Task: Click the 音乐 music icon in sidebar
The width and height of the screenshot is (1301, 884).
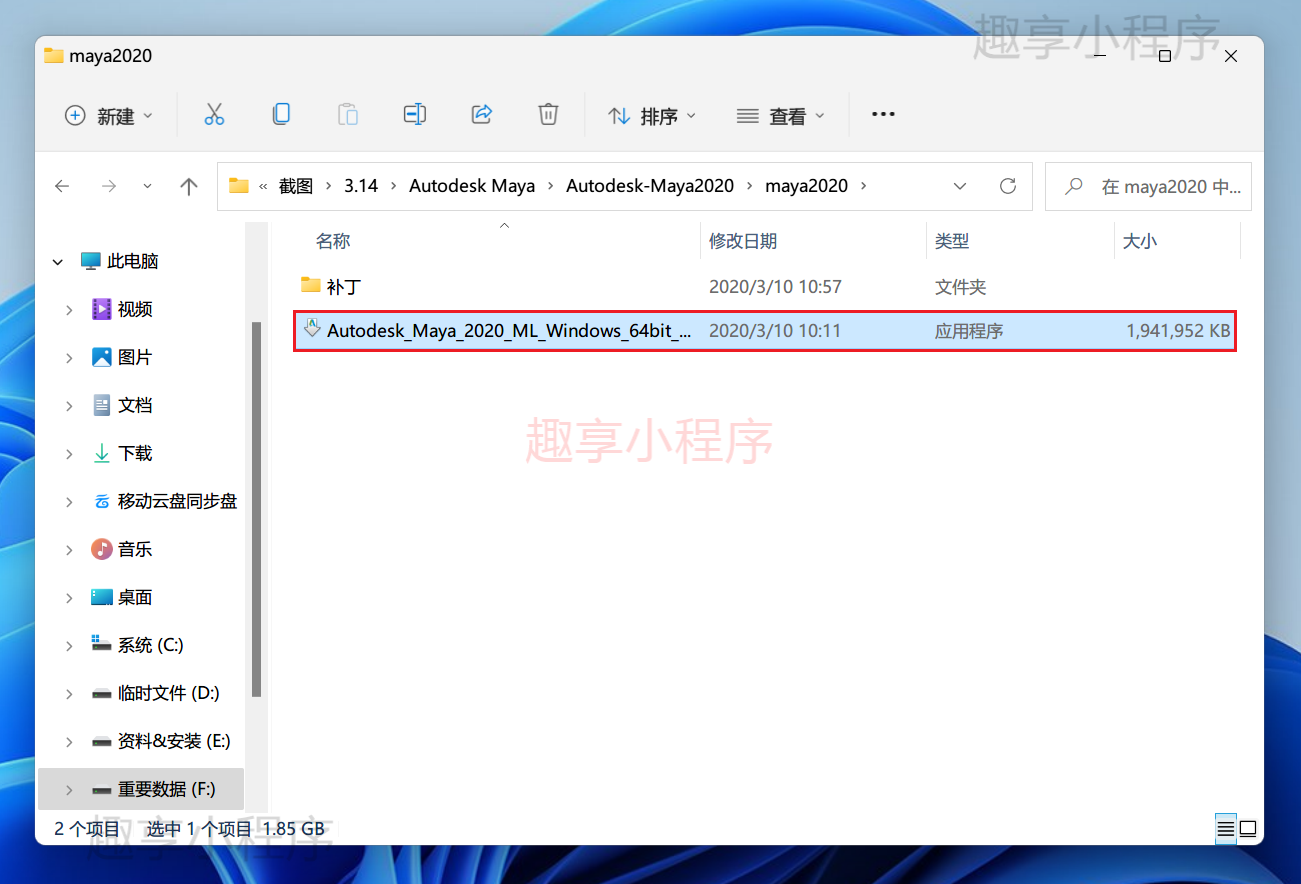Action: 101,549
